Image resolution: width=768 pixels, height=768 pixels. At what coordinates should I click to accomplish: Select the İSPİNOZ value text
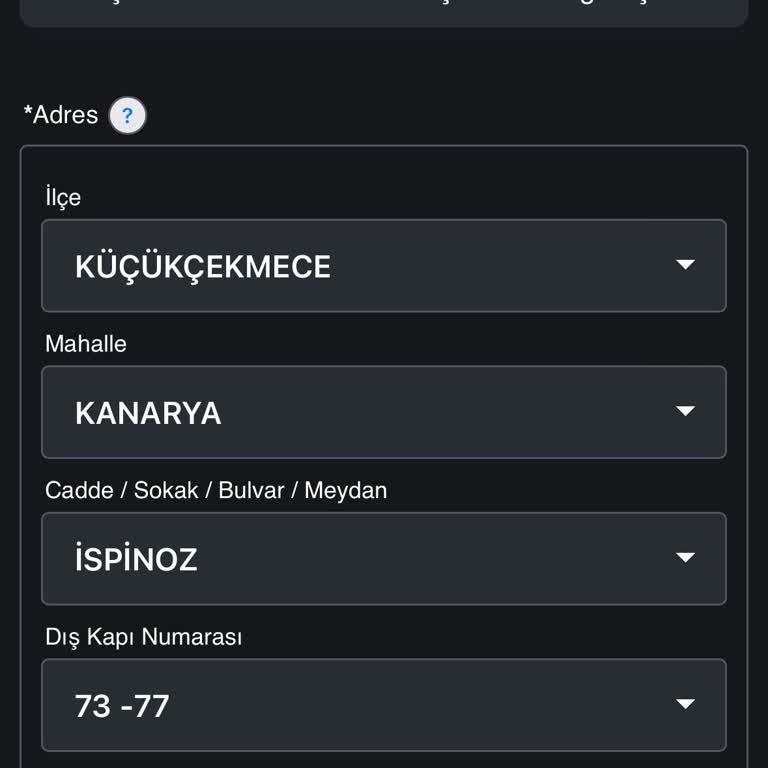pyautogui.click(x=136, y=560)
